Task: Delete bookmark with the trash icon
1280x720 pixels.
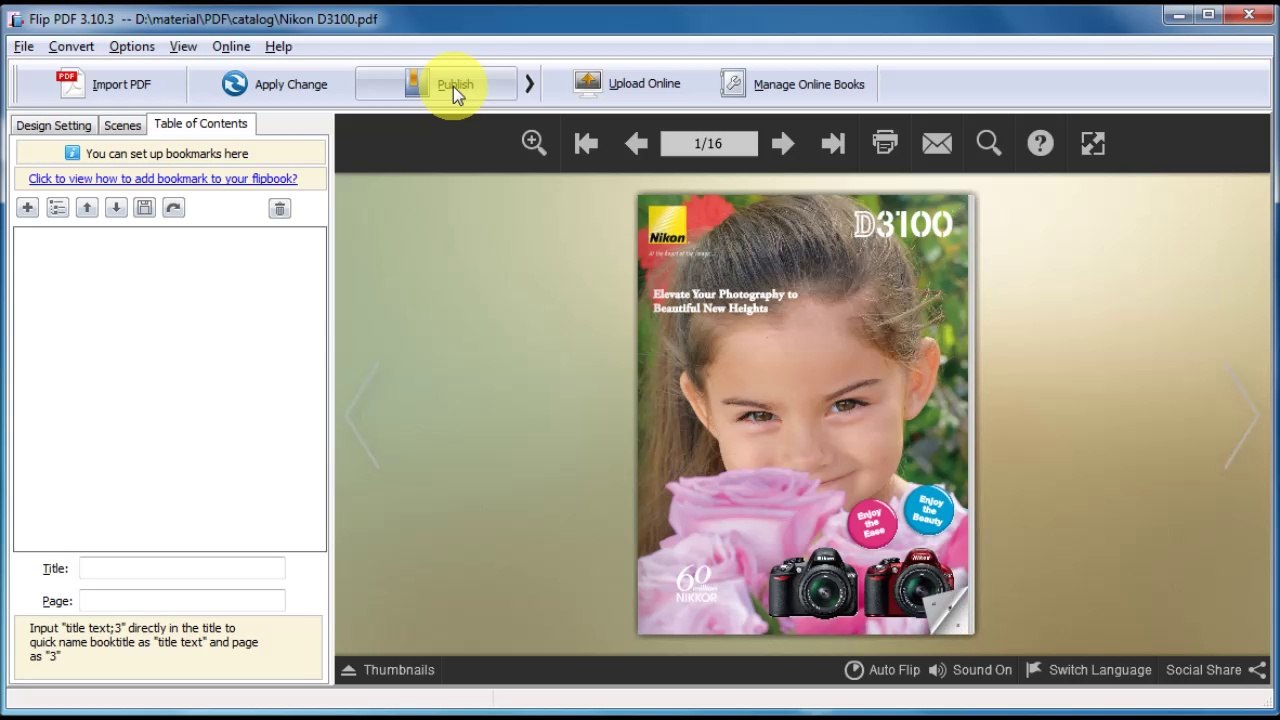Action: click(x=280, y=208)
